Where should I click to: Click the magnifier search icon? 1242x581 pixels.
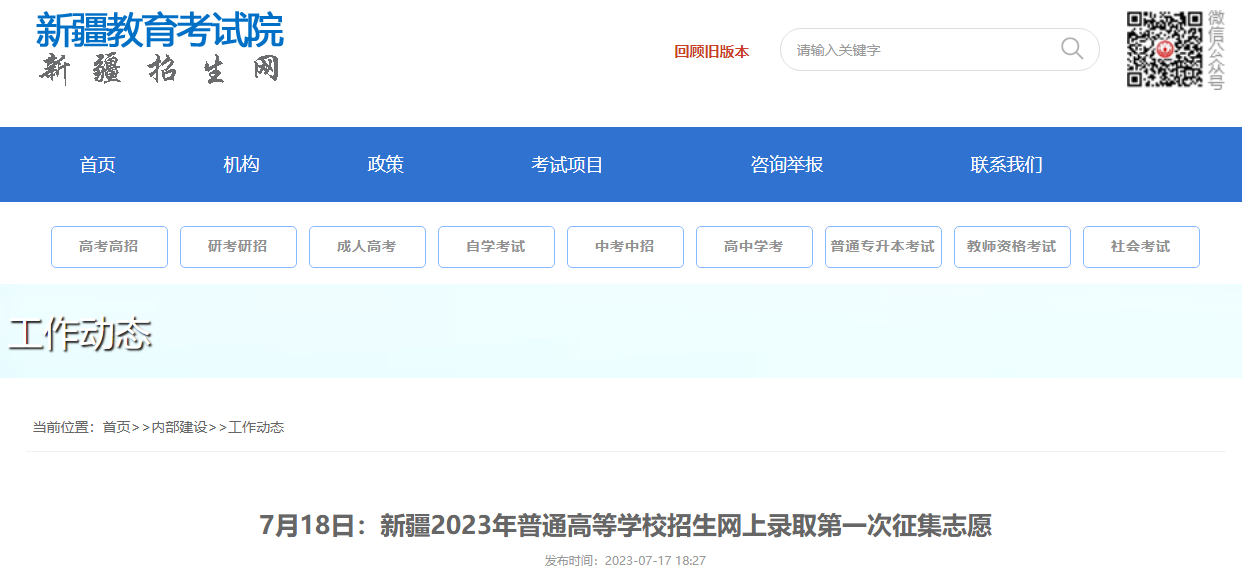[x=1071, y=49]
